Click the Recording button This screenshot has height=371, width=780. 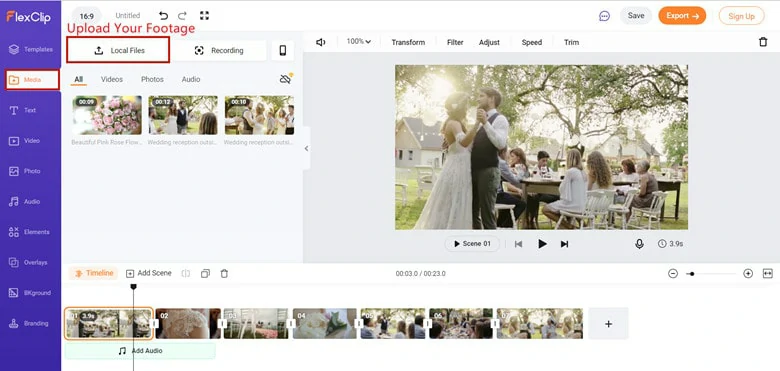pyautogui.click(x=219, y=50)
